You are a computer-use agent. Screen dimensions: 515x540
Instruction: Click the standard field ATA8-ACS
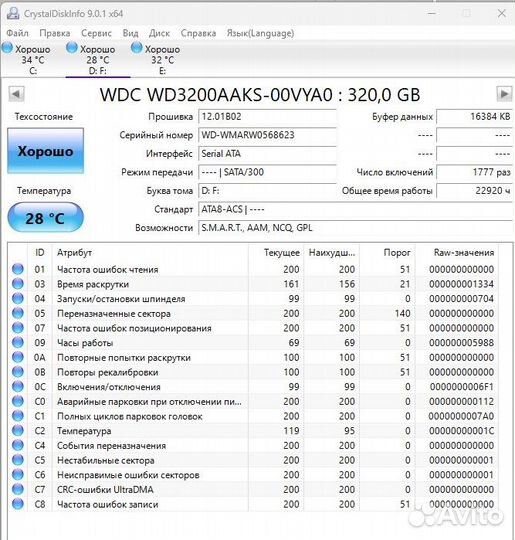click(x=356, y=209)
